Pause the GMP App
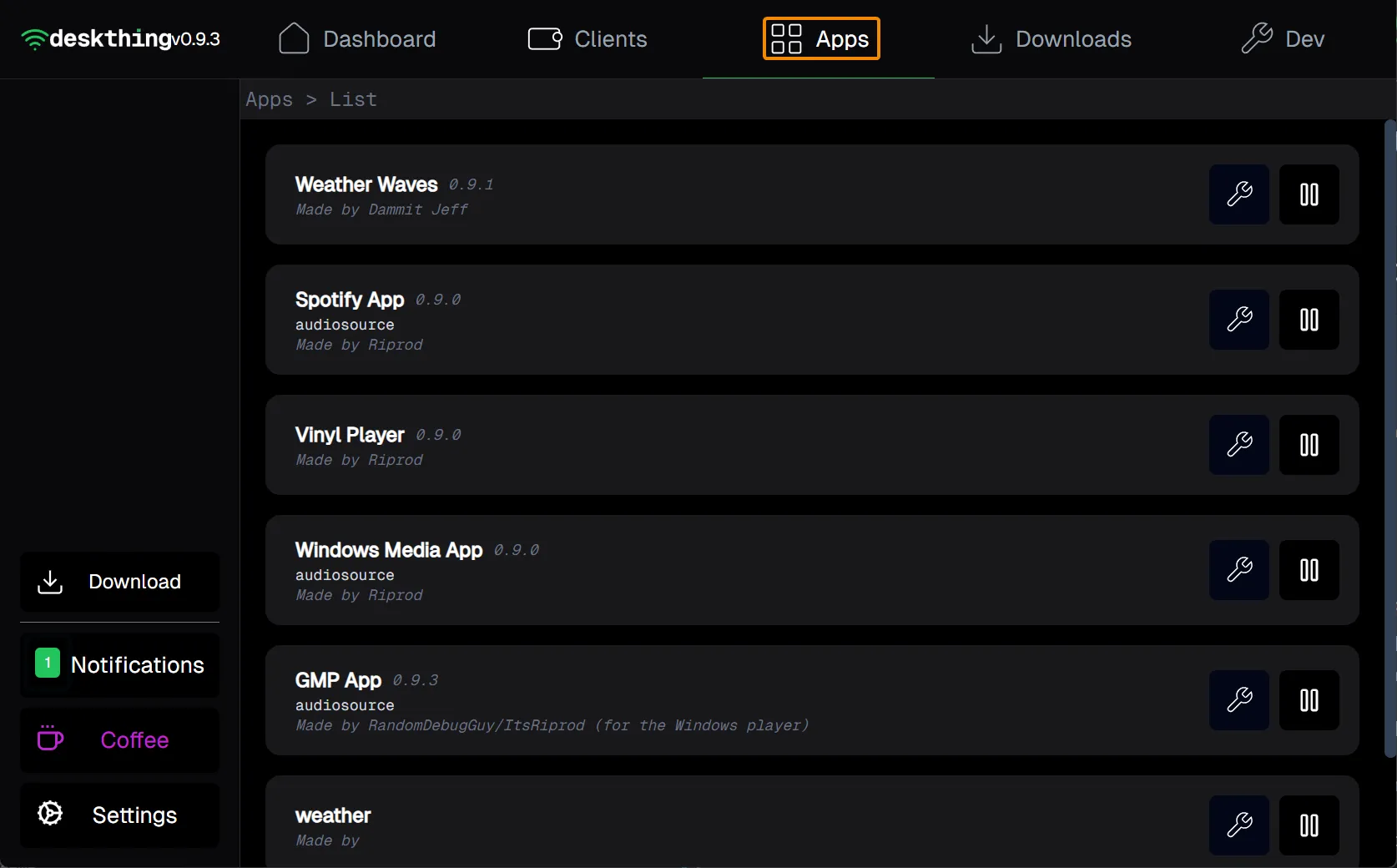 point(1309,700)
